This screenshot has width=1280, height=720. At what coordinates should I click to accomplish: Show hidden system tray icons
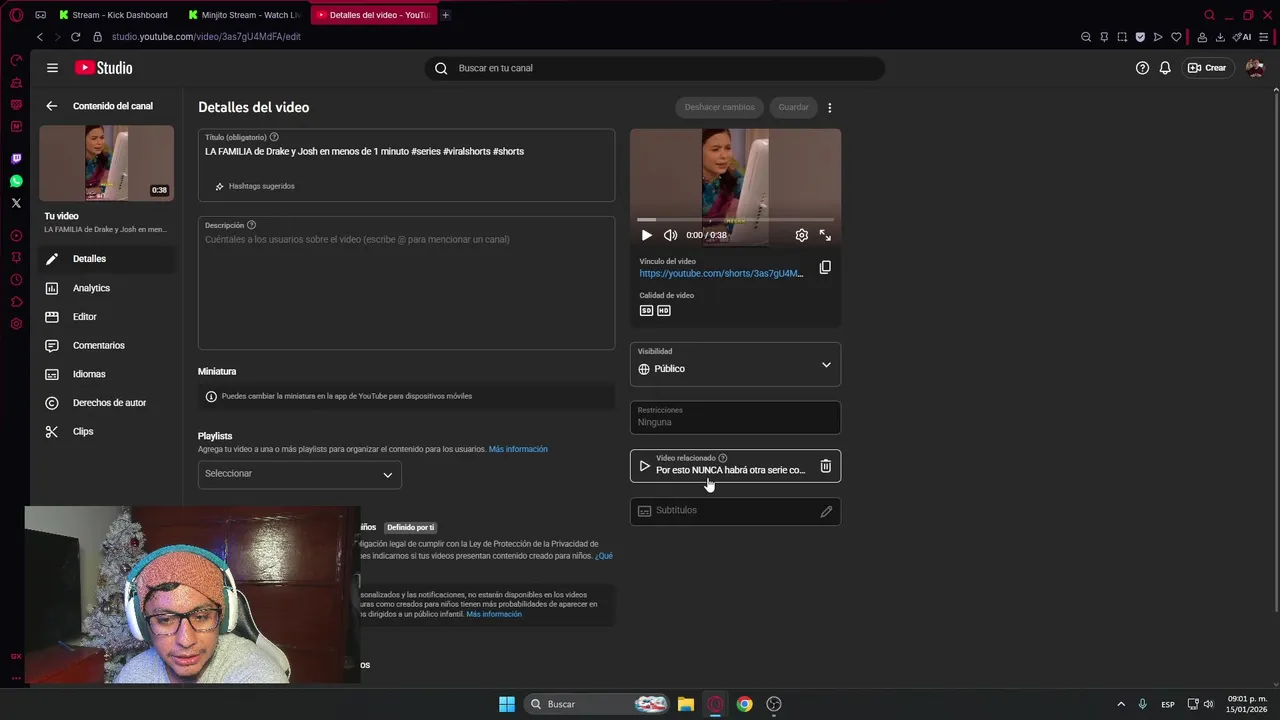tap(1121, 704)
